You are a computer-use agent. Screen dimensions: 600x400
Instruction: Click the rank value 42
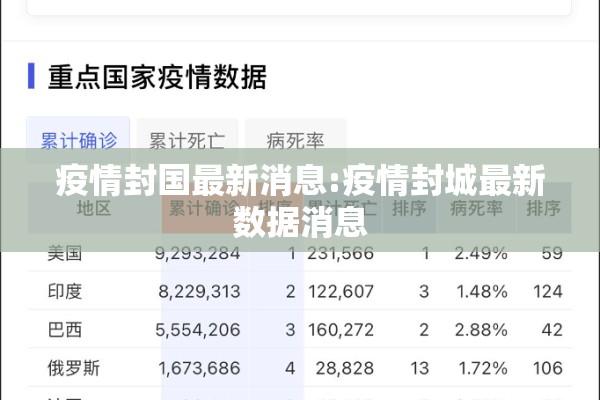(x=552, y=330)
